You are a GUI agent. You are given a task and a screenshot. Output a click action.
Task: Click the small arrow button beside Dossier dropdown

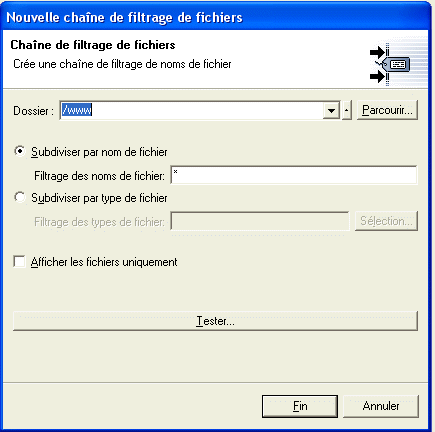coord(347,110)
